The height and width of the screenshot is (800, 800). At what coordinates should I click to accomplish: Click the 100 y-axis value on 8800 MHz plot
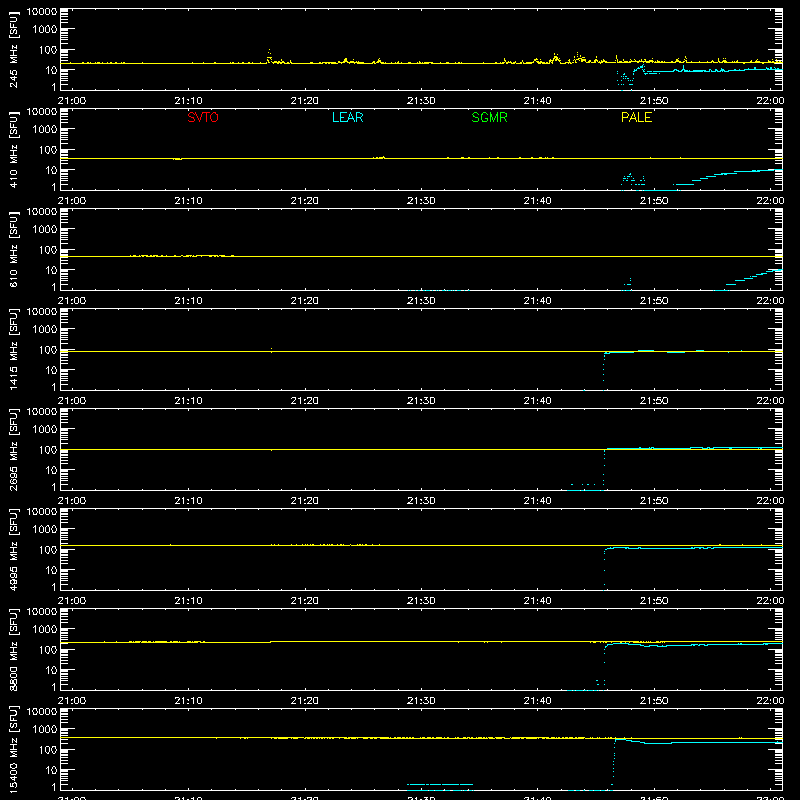point(48,650)
